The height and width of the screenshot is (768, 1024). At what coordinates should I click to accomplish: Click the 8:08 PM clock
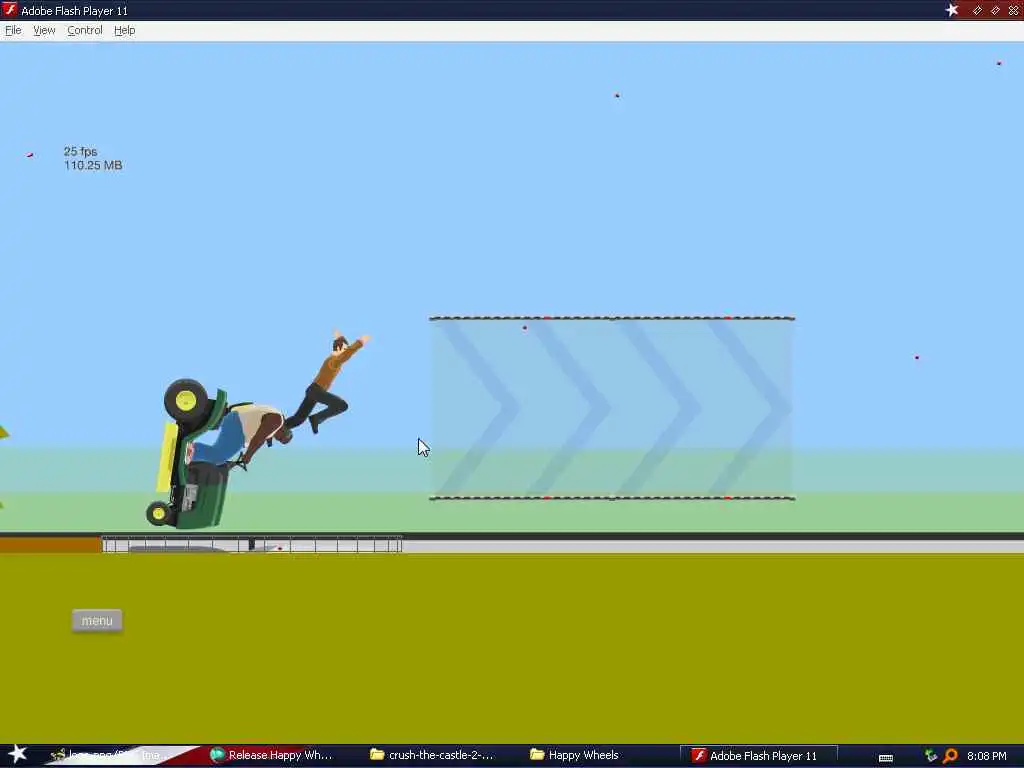click(x=987, y=756)
